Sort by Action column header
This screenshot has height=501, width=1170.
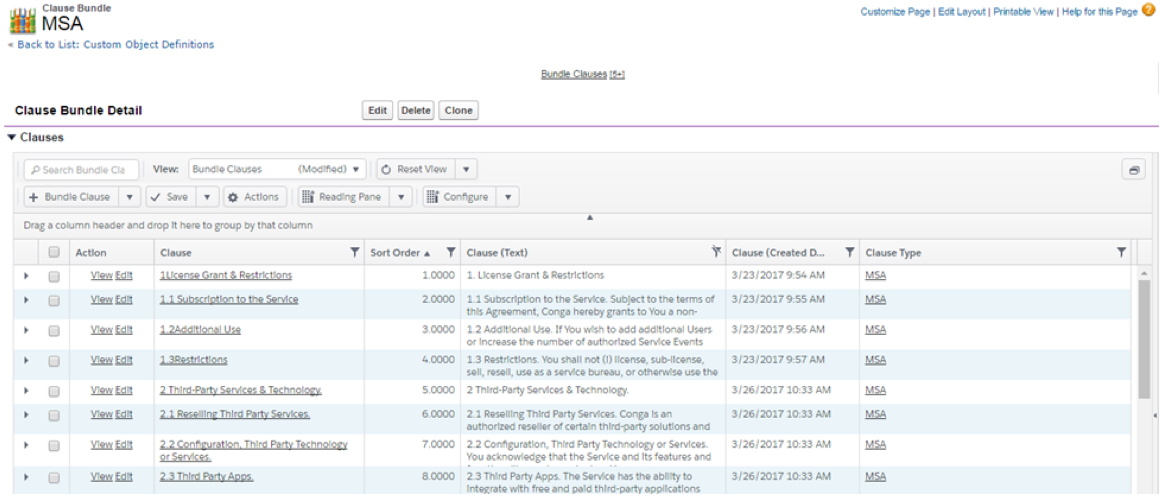pyautogui.click(x=91, y=253)
